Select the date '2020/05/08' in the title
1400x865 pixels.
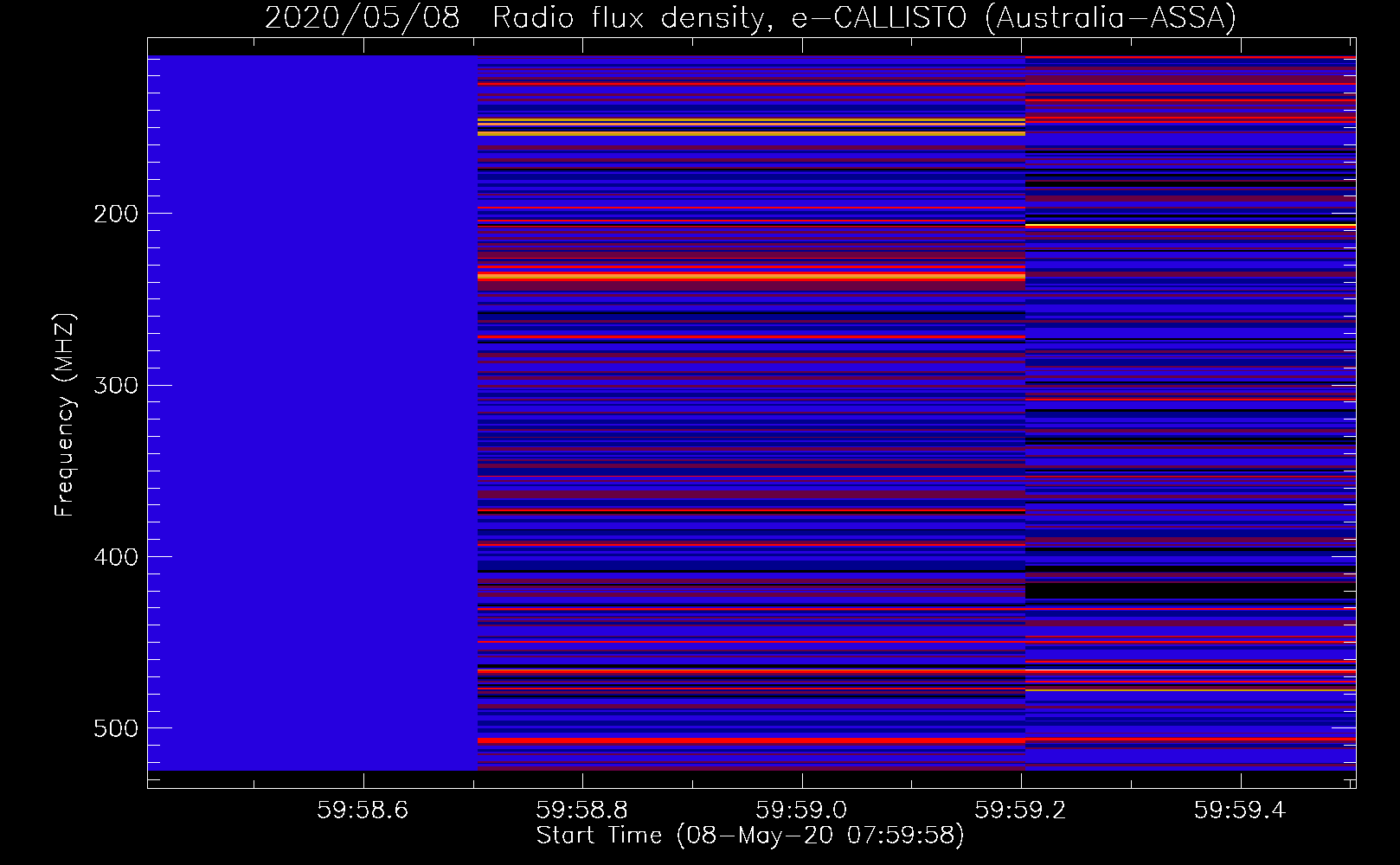(x=362, y=17)
